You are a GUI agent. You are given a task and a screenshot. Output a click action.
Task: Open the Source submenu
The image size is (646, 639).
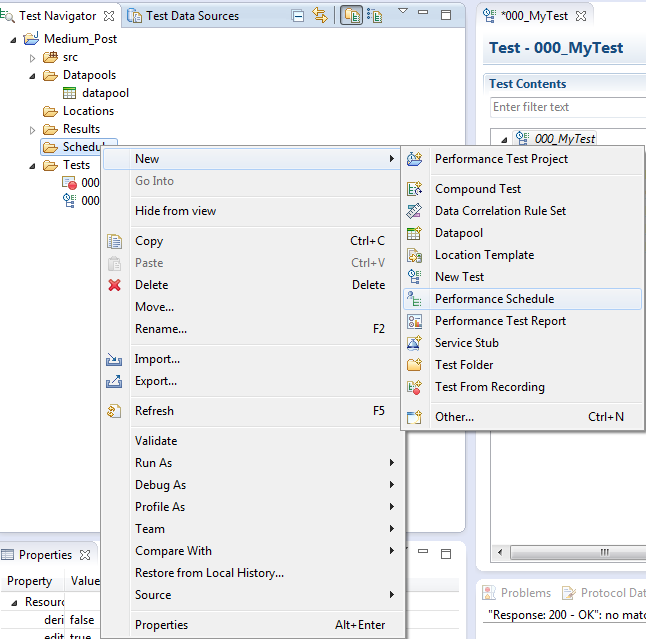point(251,595)
